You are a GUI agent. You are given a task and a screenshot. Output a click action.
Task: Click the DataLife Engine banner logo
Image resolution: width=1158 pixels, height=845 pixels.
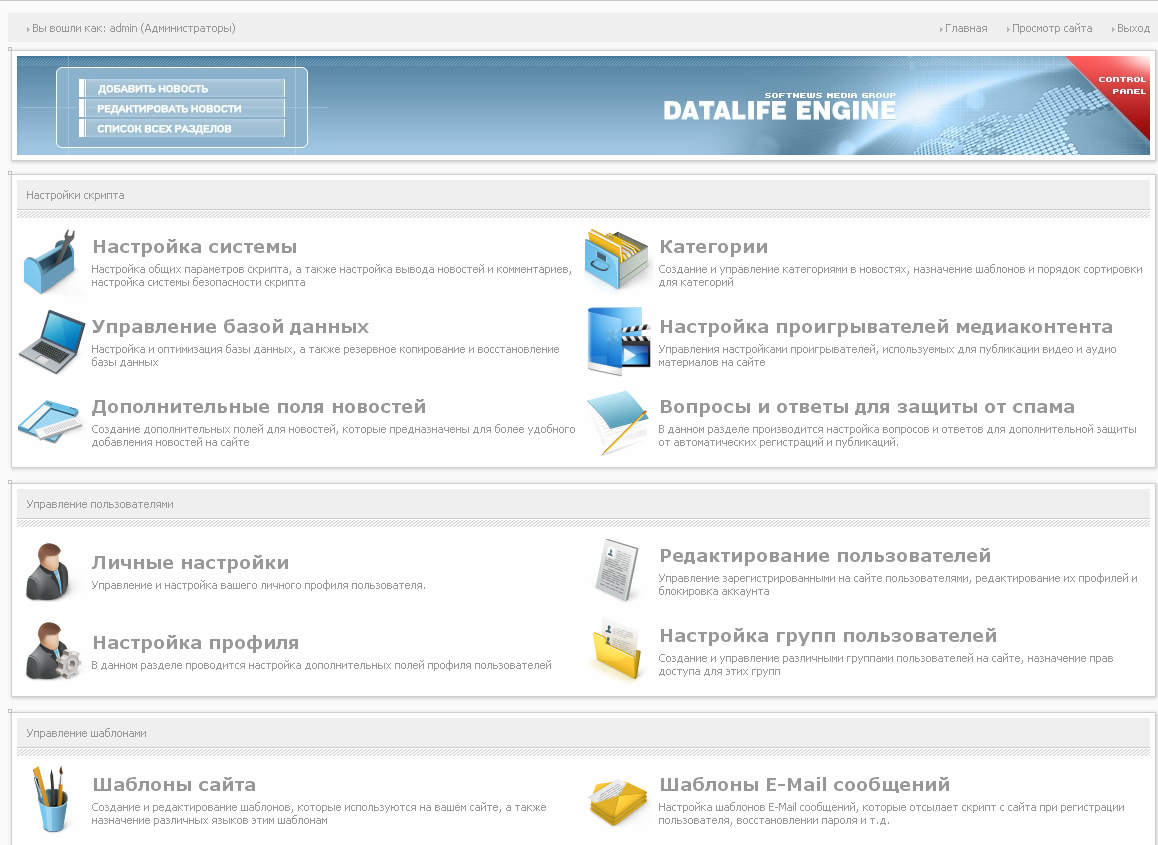pyautogui.click(x=779, y=108)
